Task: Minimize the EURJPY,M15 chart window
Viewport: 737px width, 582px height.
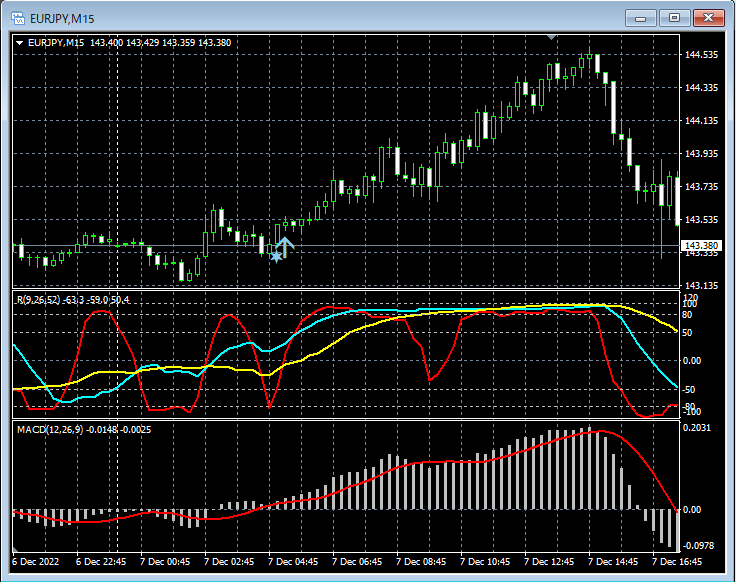Action: [x=641, y=17]
